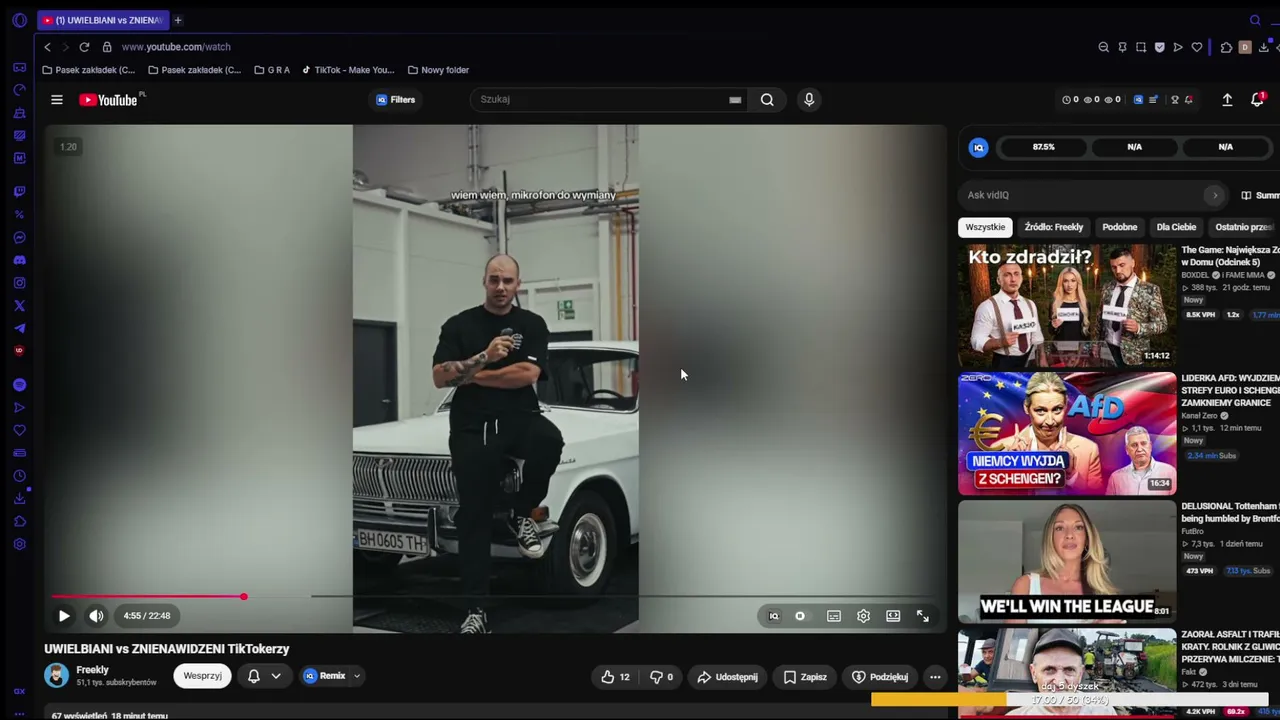This screenshot has height=720, width=1280.
Task: Open the G R A bookmarks folder
Action: (x=272, y=70)
